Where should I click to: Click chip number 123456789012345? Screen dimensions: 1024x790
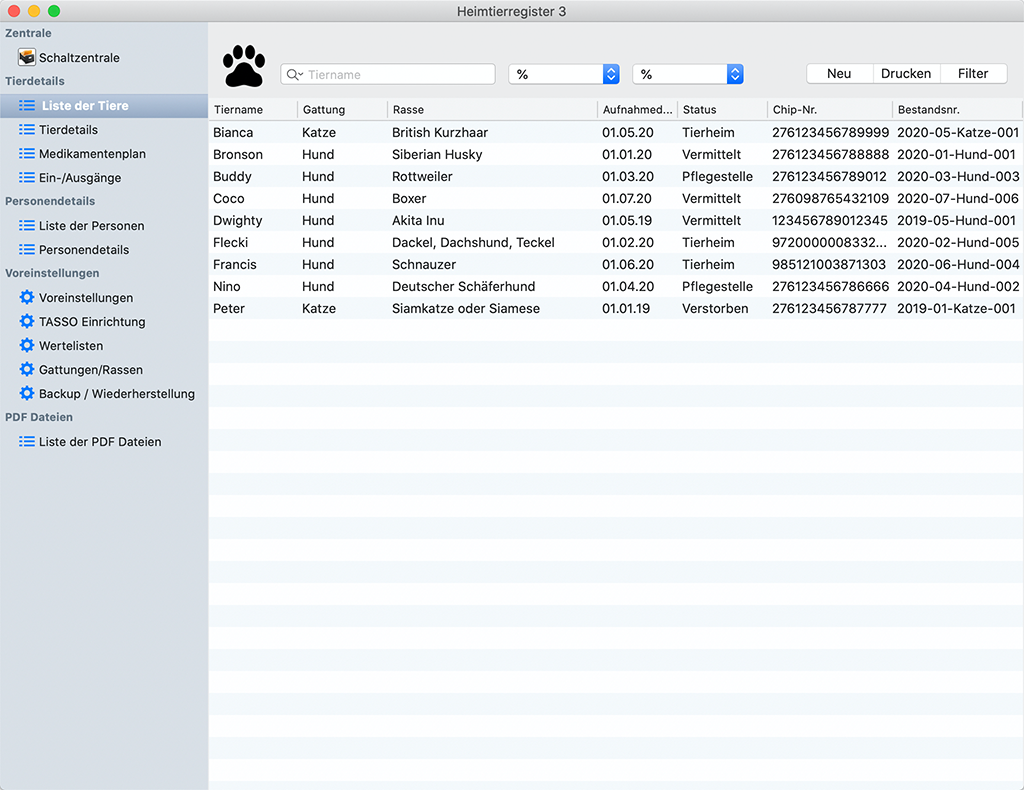pyautogui.click(x=829, y=221)
